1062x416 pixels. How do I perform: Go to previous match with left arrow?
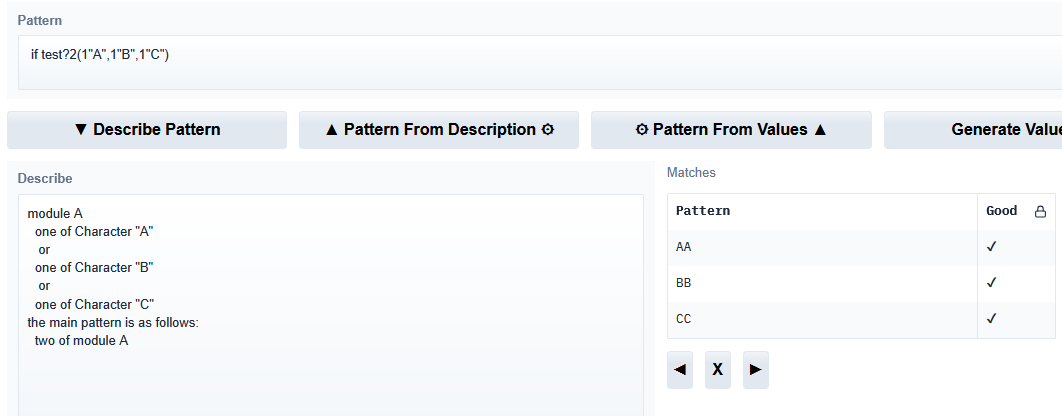pyautogui.click(x=681, y=369)
